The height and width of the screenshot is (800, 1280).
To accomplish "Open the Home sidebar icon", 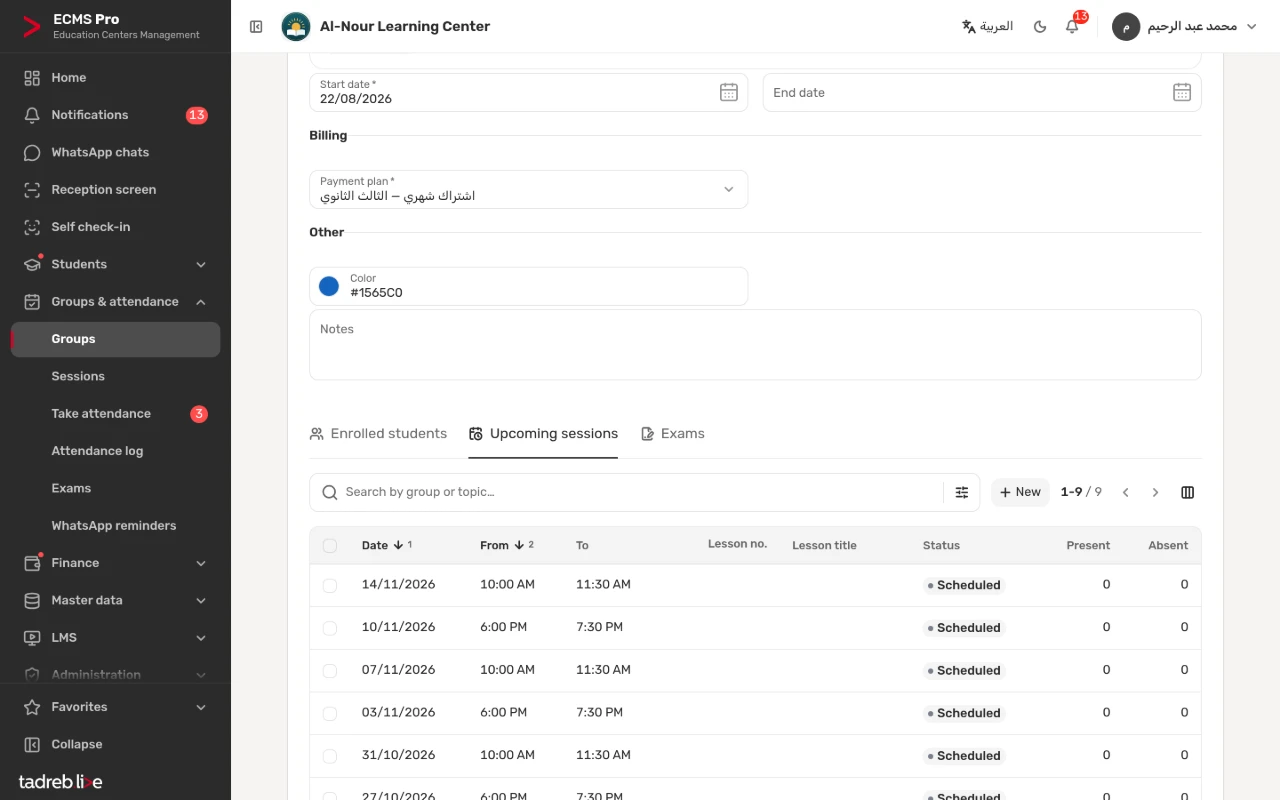I will click(x=32, y=78).
